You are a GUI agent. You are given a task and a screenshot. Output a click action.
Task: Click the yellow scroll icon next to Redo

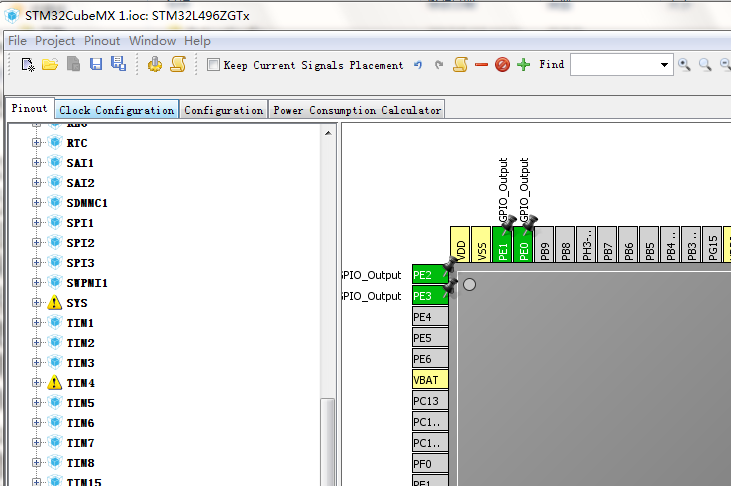coord(460,64)
